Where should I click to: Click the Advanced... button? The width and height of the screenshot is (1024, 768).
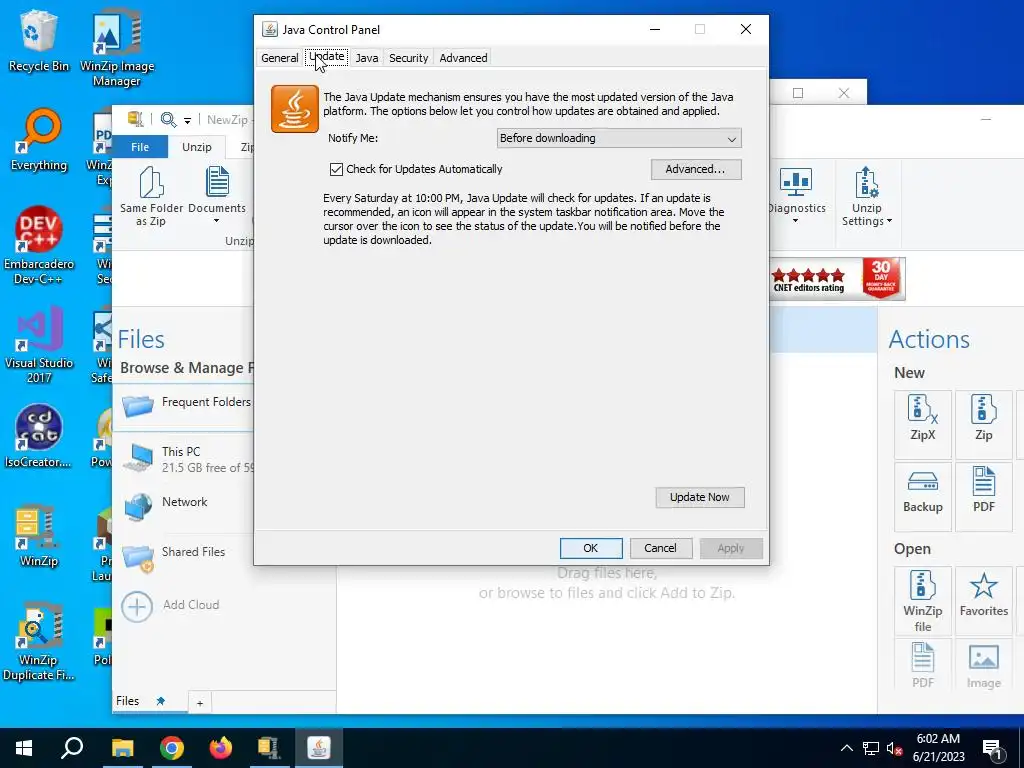(696, 169)
